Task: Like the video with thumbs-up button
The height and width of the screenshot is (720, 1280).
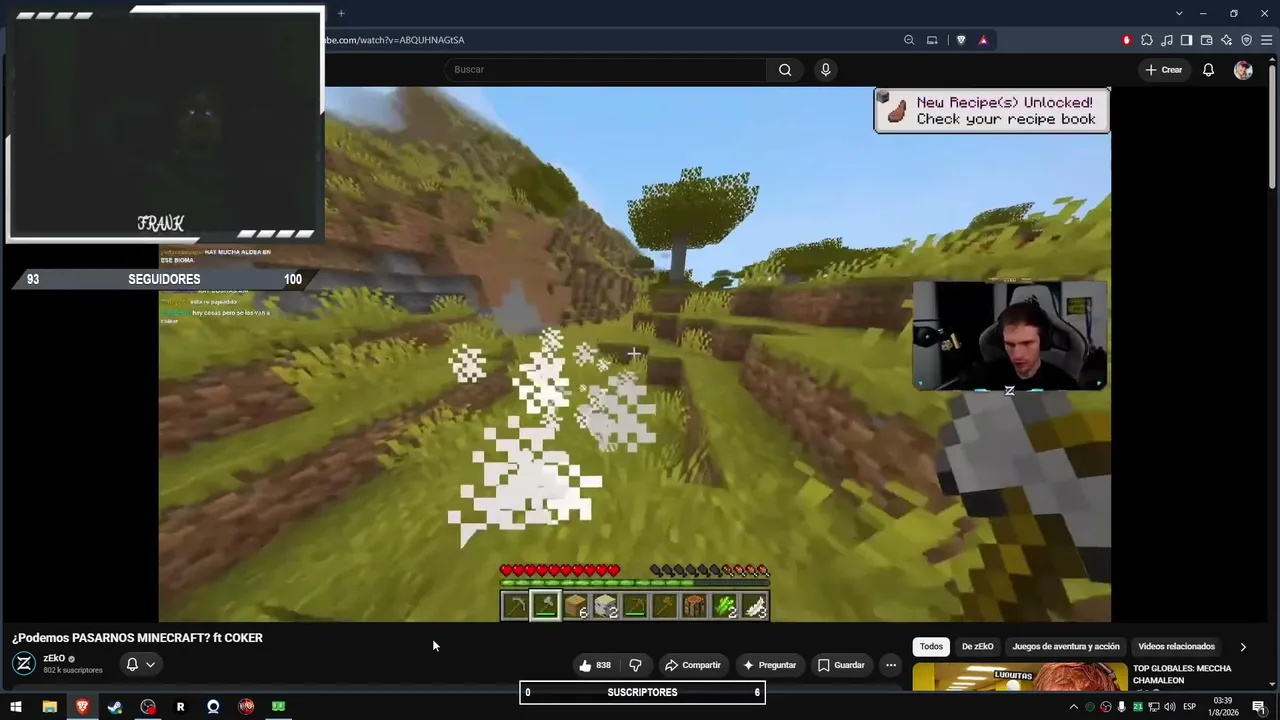Action: click(595, 665)
